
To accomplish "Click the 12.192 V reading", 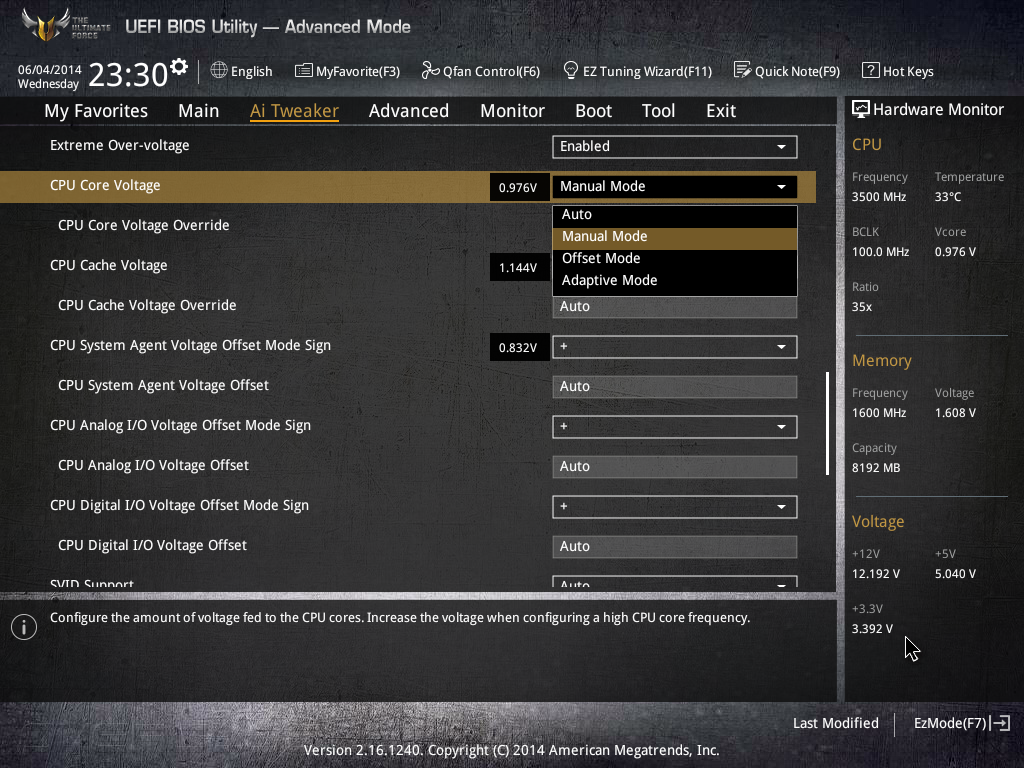I will [x=876, y=573].
